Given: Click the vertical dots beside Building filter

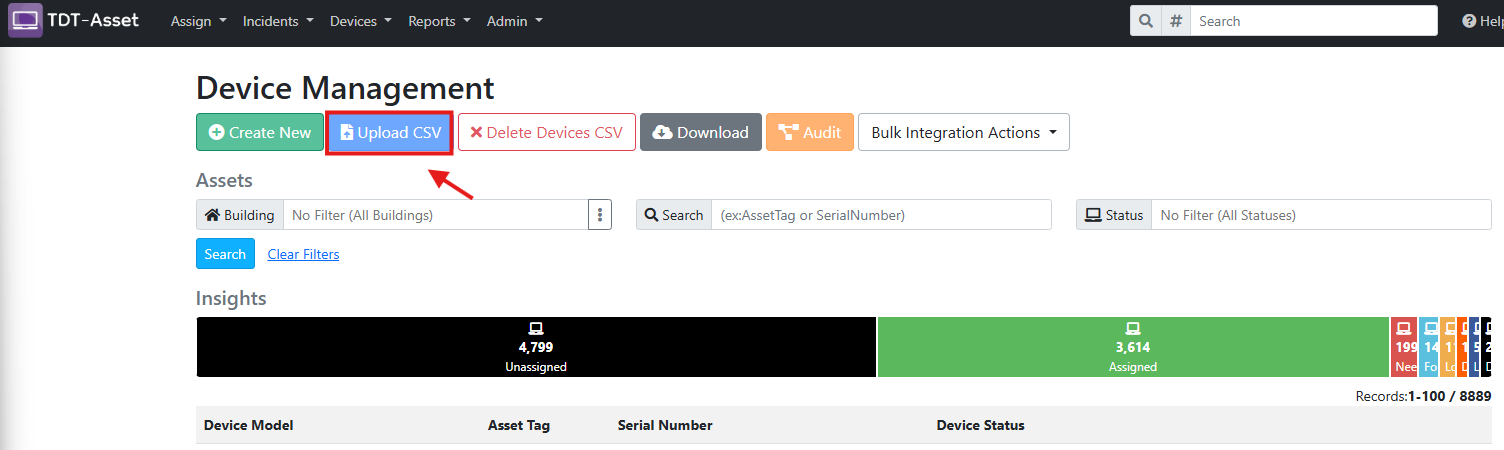Looking at the screenshot, I should coord(600,215).
